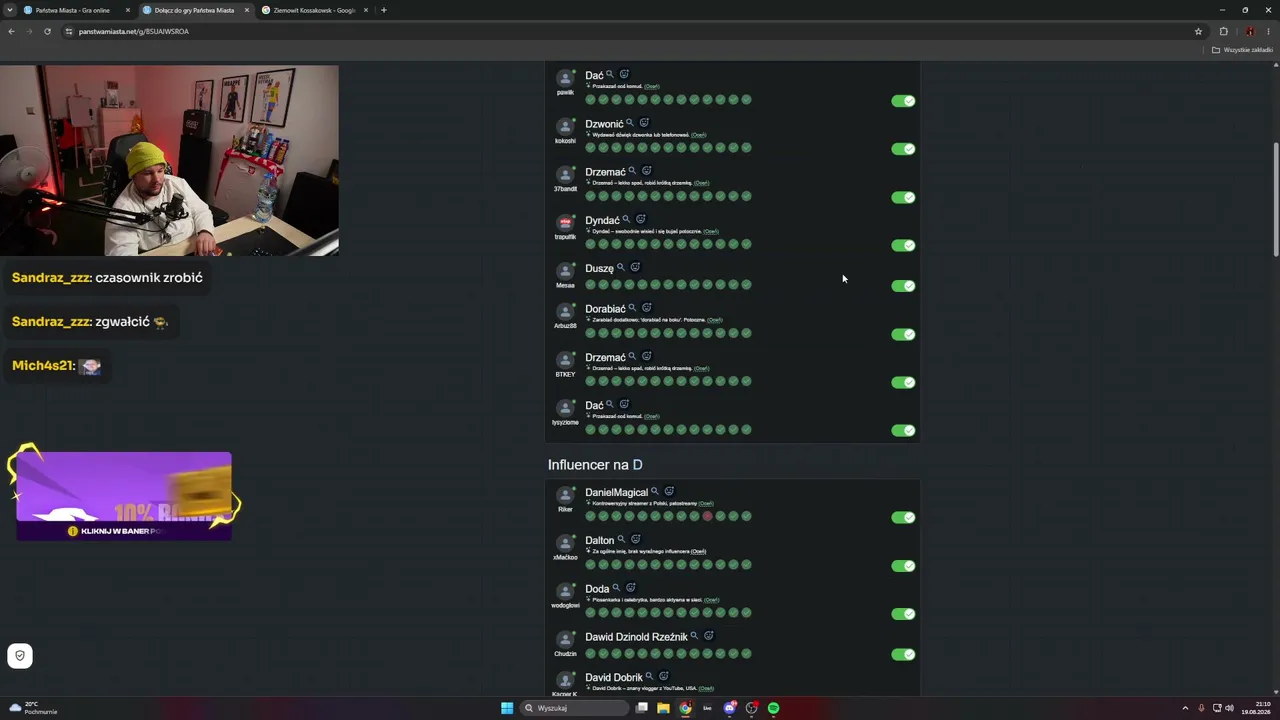This screenshot has width=1280, height=720.
Task: Search Dawid Dzinold Rzeźnik with magnifier icon
Action: coord(694,635)
